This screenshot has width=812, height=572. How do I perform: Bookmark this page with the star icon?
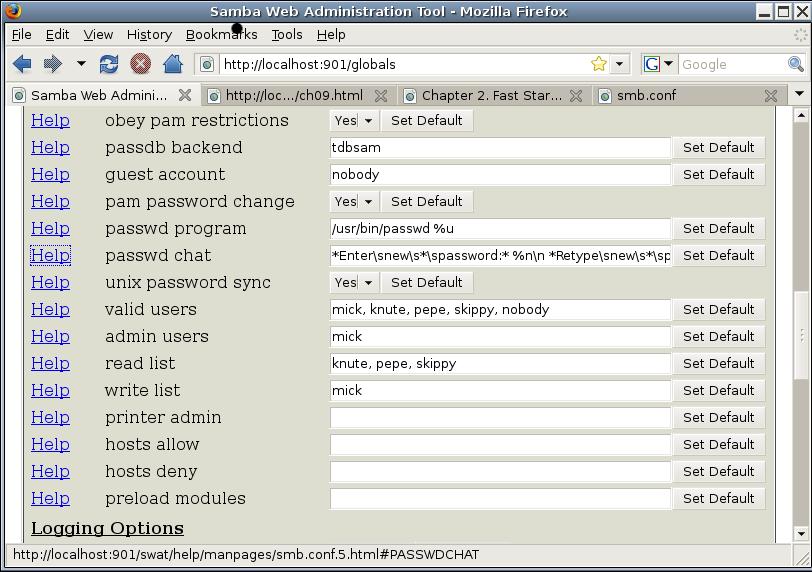598,64
